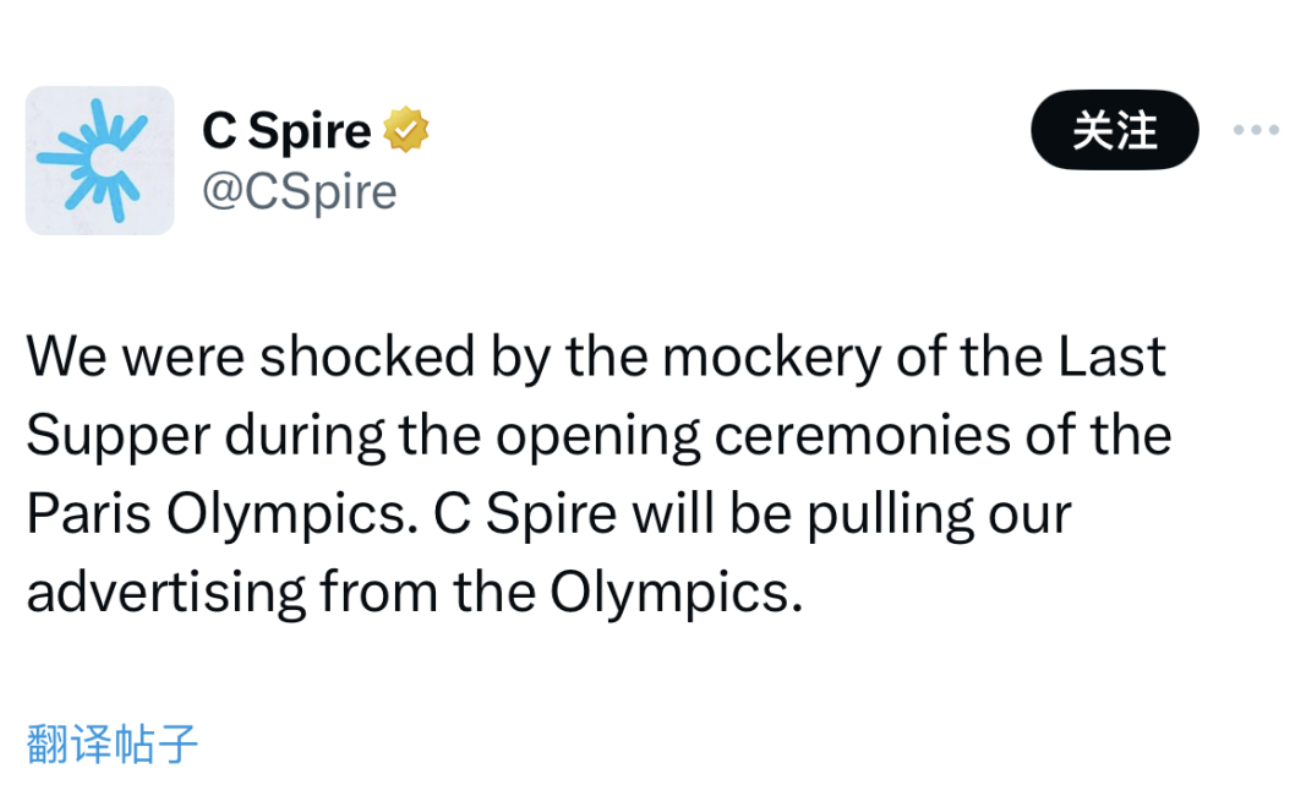The height and width of the screenshot is (803, 1291).
Task: Open the three-dot more options menu
Action: 1256,130
